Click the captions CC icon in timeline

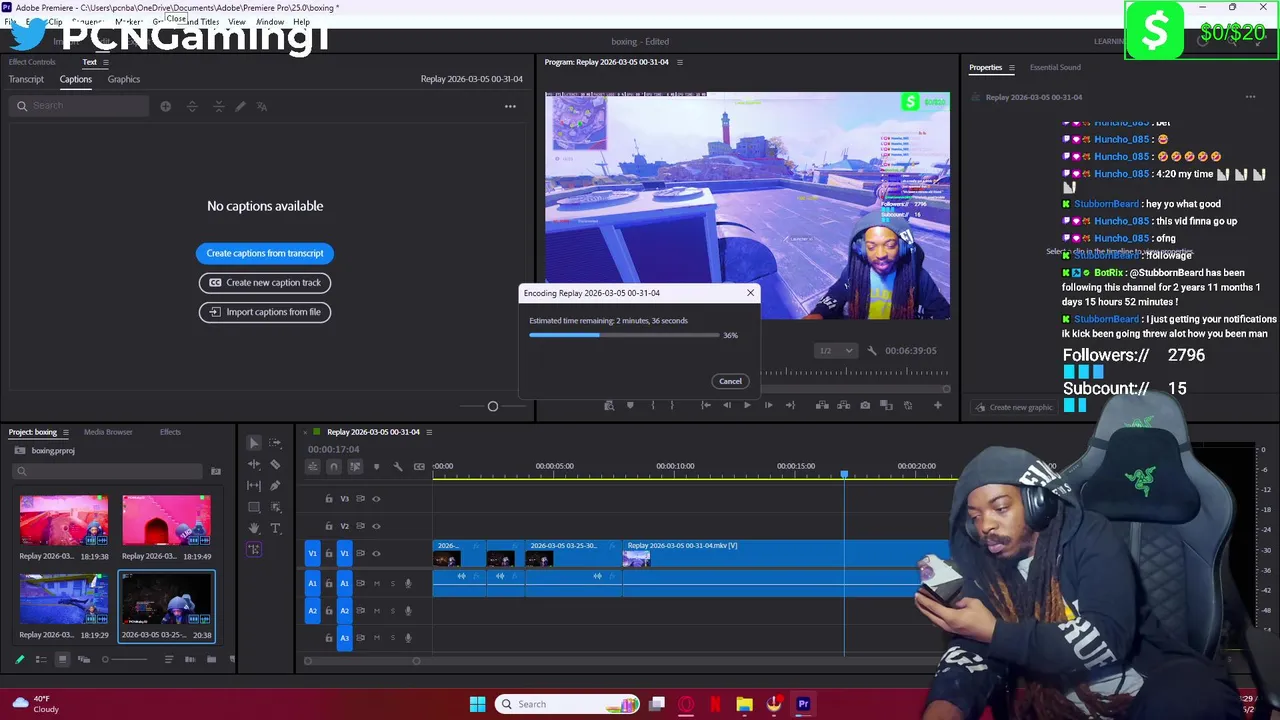(x=419, y=466)
